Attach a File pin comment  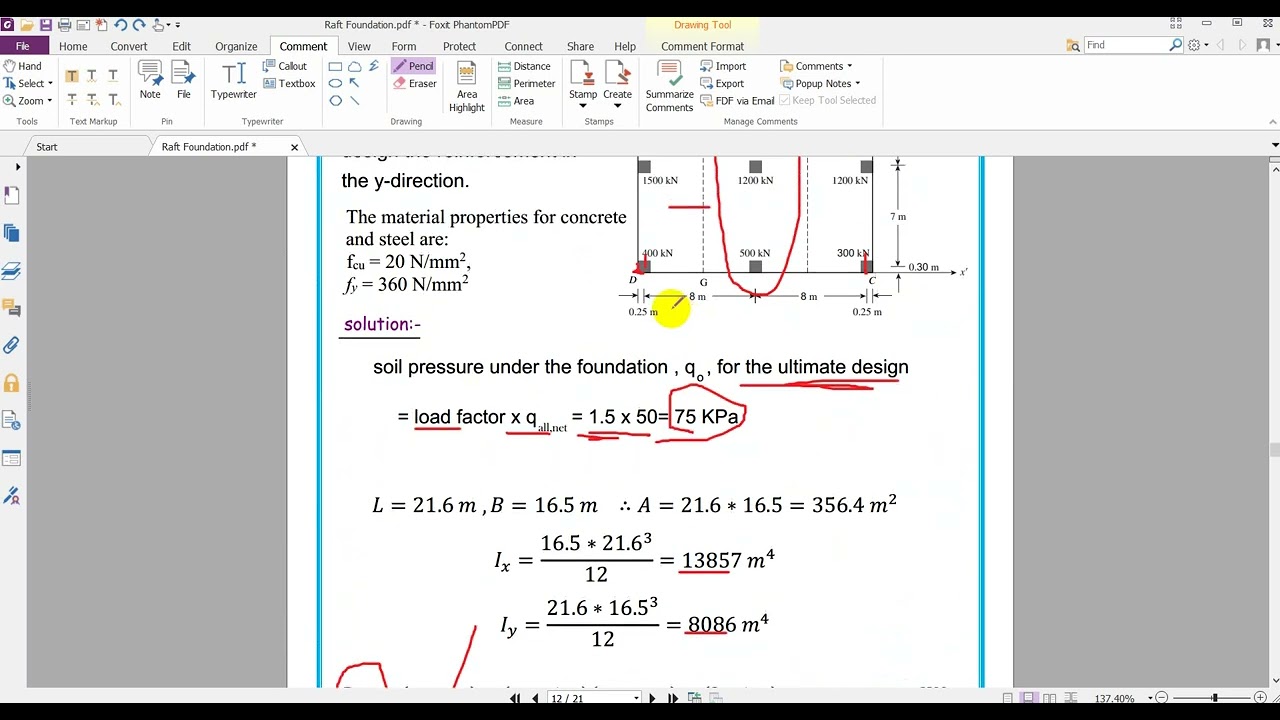pyautogui.click(x=184, y=80)
